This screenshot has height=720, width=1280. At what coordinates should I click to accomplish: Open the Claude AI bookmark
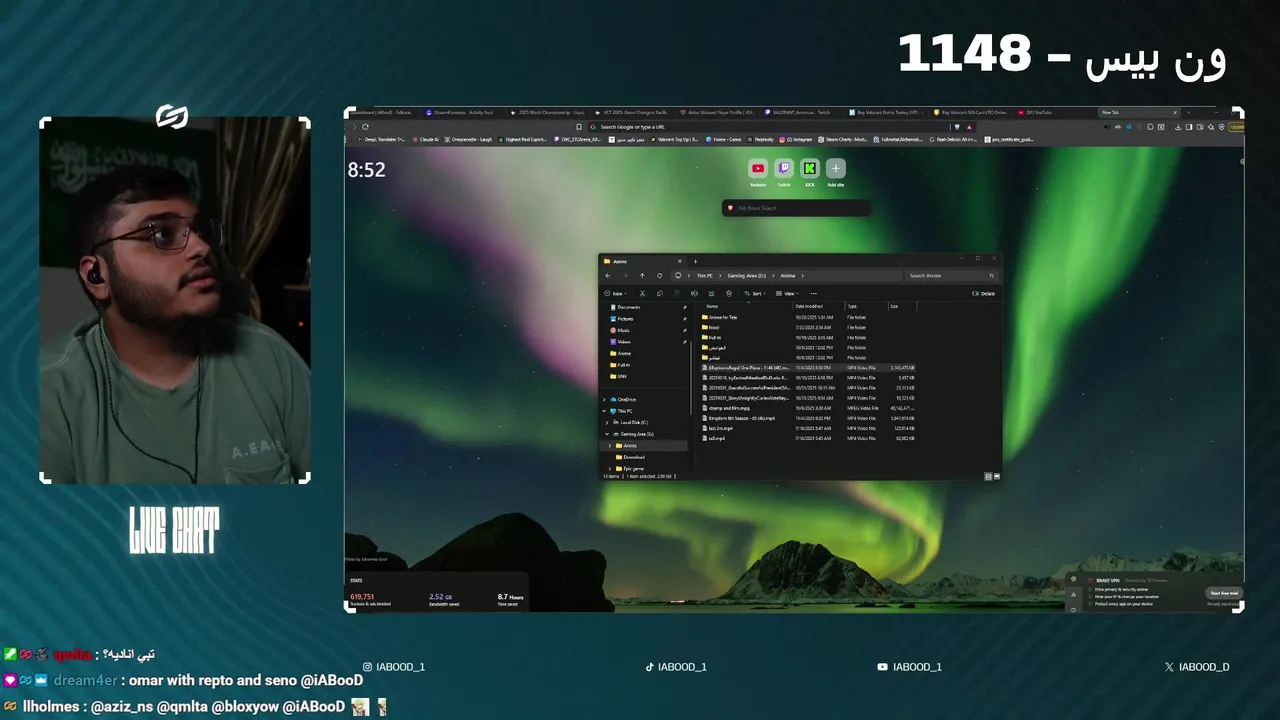click(427, 138)
